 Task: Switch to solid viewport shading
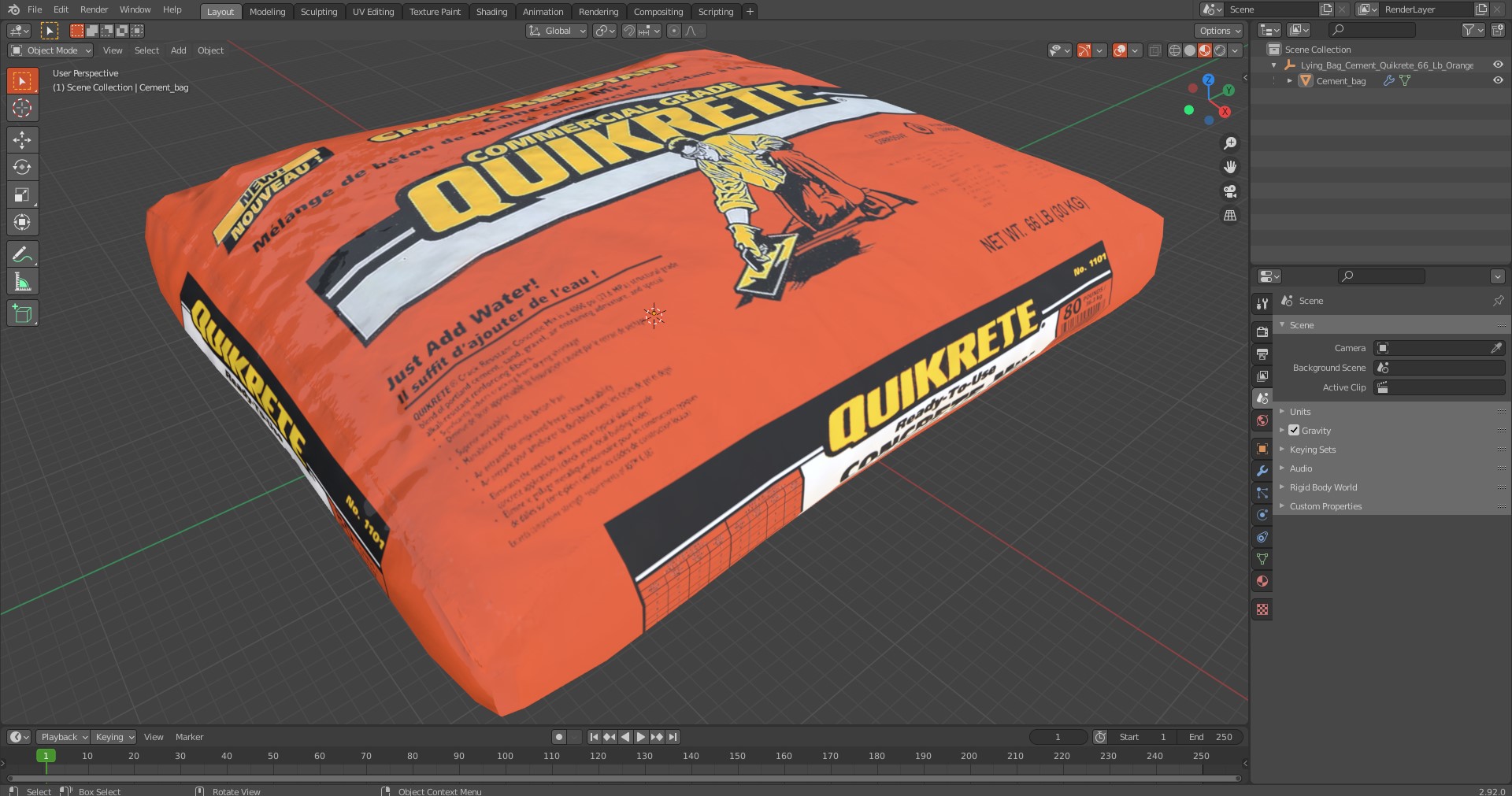pyautogui.click(x=1190, y=50)
